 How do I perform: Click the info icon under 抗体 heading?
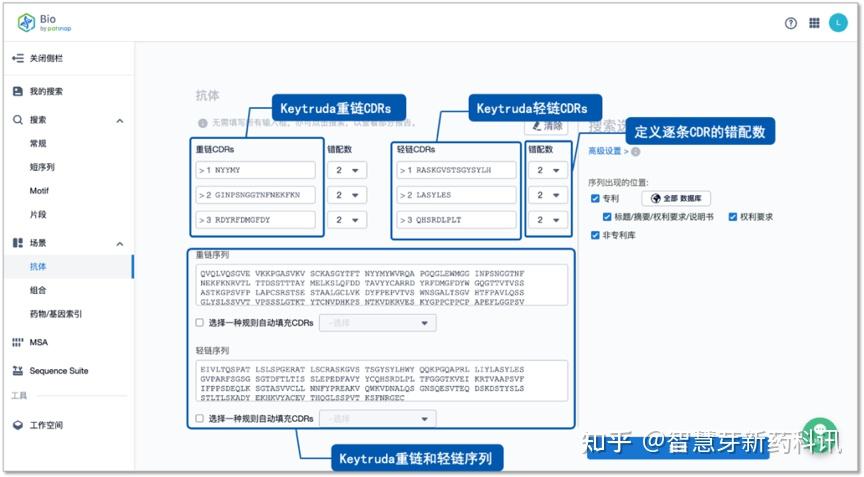pyautogui.click(x=203, y=123)
